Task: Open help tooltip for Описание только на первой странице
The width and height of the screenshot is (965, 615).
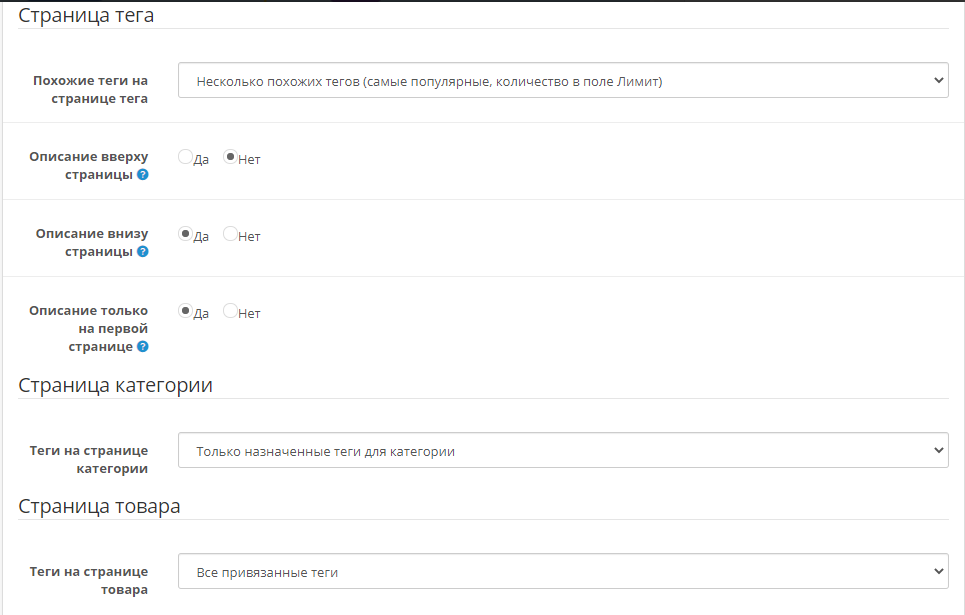Action: click(143, 347)
